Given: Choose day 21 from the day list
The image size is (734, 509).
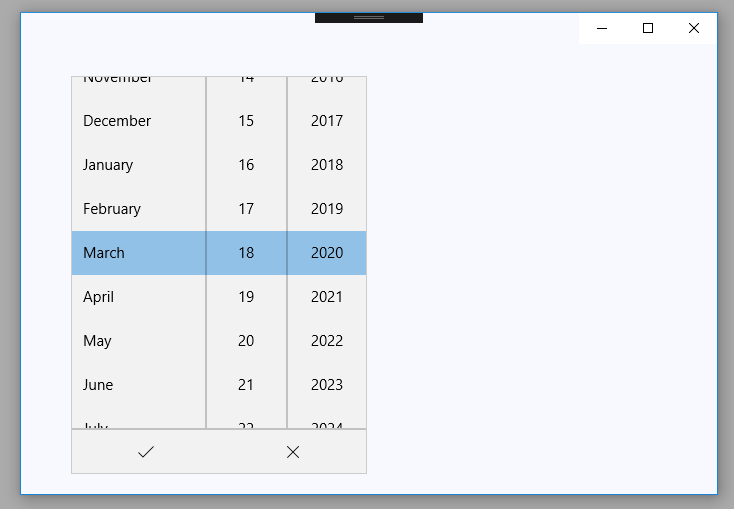Looking at the screenshot, I should point(246,385).
